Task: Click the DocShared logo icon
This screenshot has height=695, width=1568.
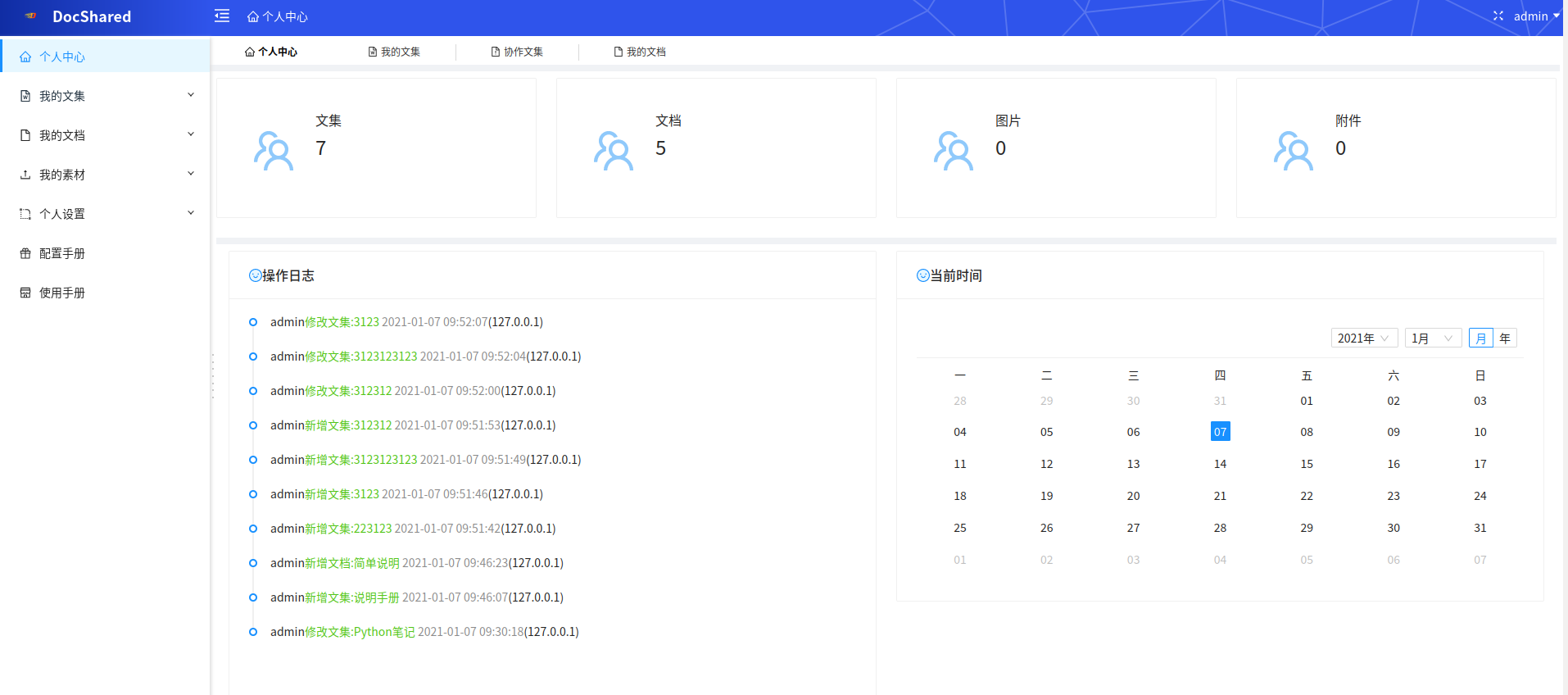Action: [x=30, y=16]
